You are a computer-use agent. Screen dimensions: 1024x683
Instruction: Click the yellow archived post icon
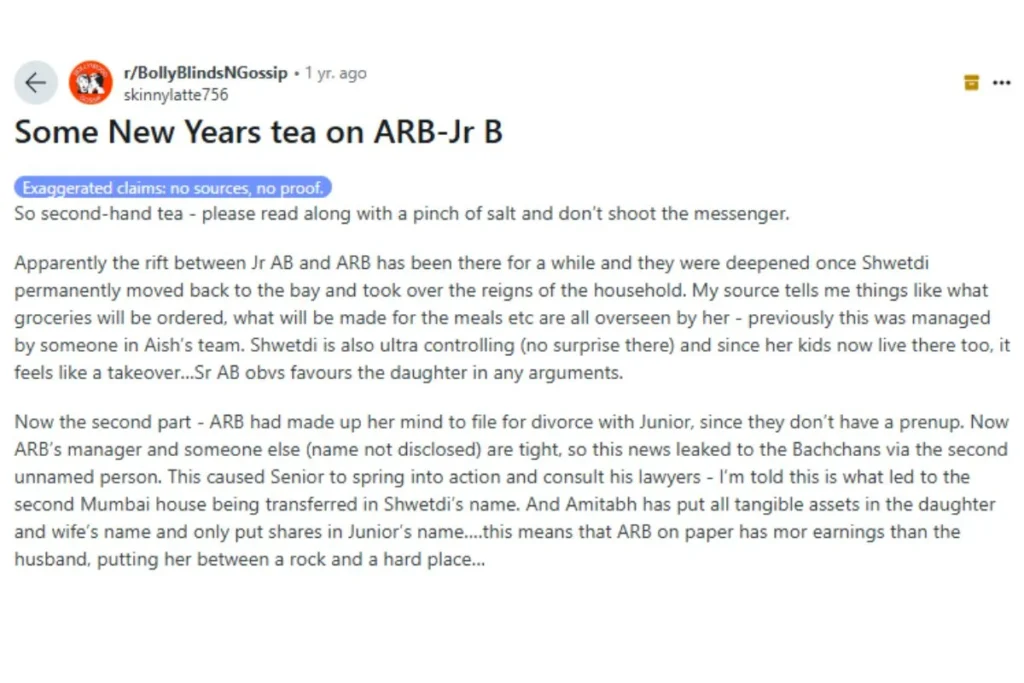(x=971, y=83)
